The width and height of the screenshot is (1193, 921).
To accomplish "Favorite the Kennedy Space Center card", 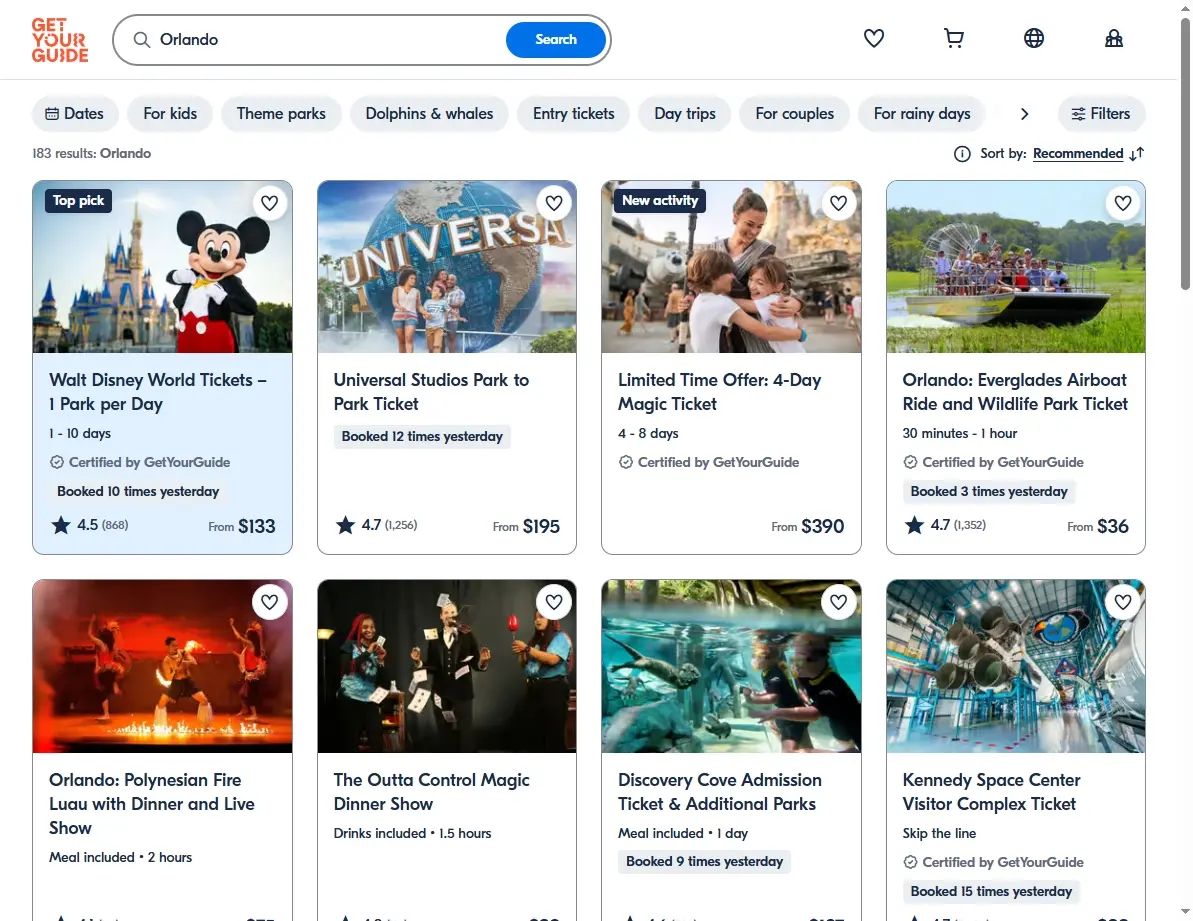I will [x=1123, y=602].
